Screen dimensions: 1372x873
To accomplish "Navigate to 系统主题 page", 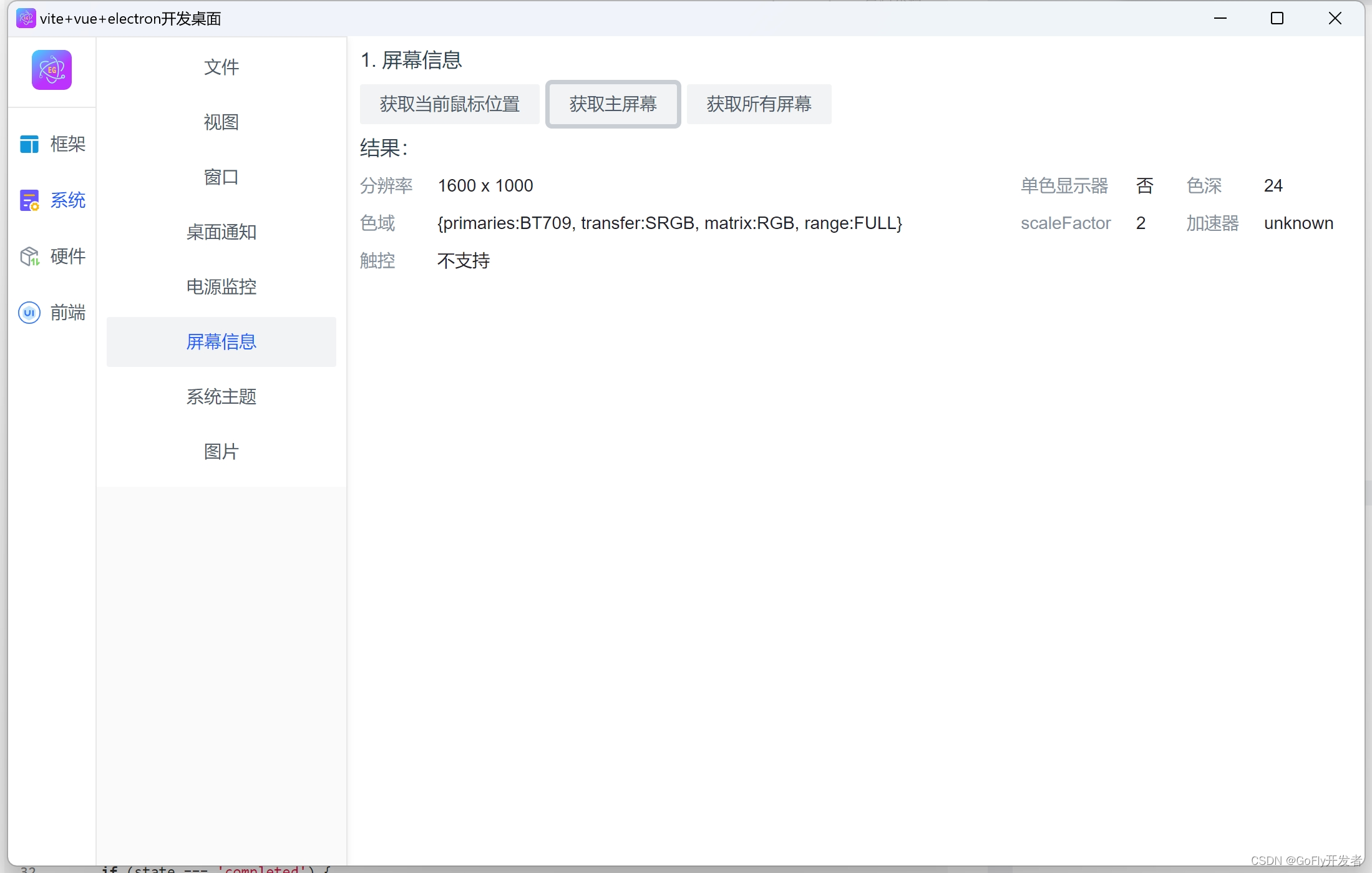I will [x=221, y=396].
